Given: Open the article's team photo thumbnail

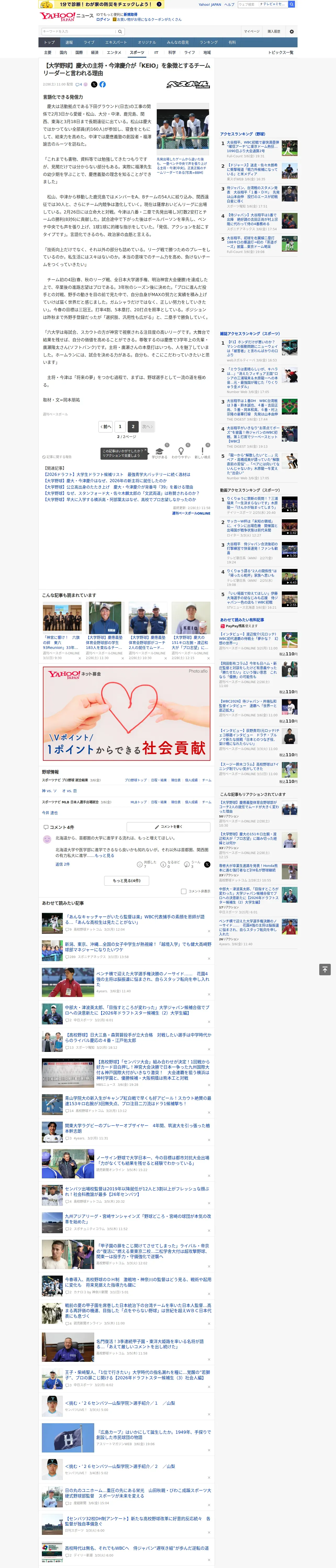Looking at the screenshot, I should coord(183,130).
